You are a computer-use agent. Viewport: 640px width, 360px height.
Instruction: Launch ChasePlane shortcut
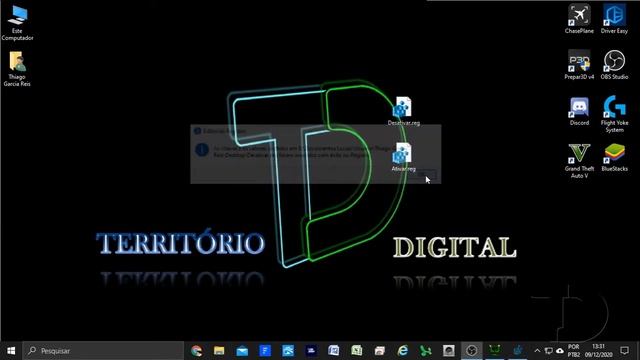[x=579, y=19]
